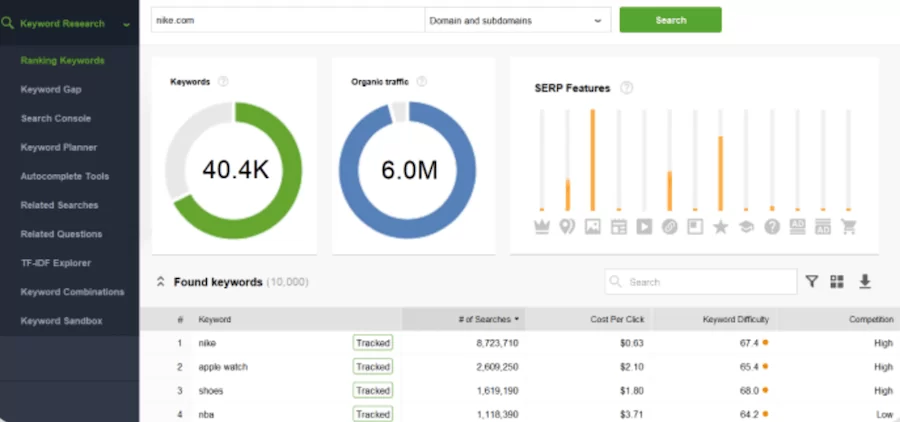Sort by Keyword column header
Viewport: 900px width, 422px height.
215,319
